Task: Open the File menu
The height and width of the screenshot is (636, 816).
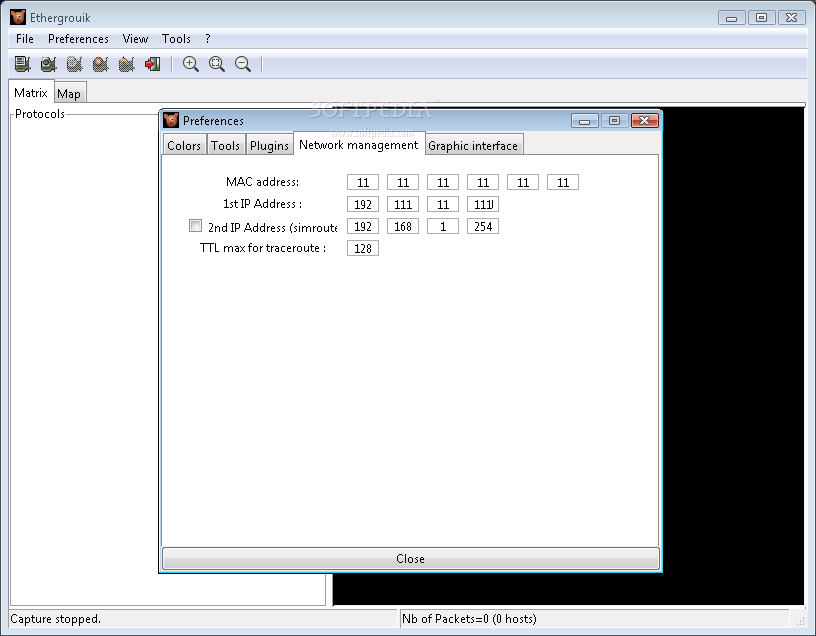Action: click(24, 39)
